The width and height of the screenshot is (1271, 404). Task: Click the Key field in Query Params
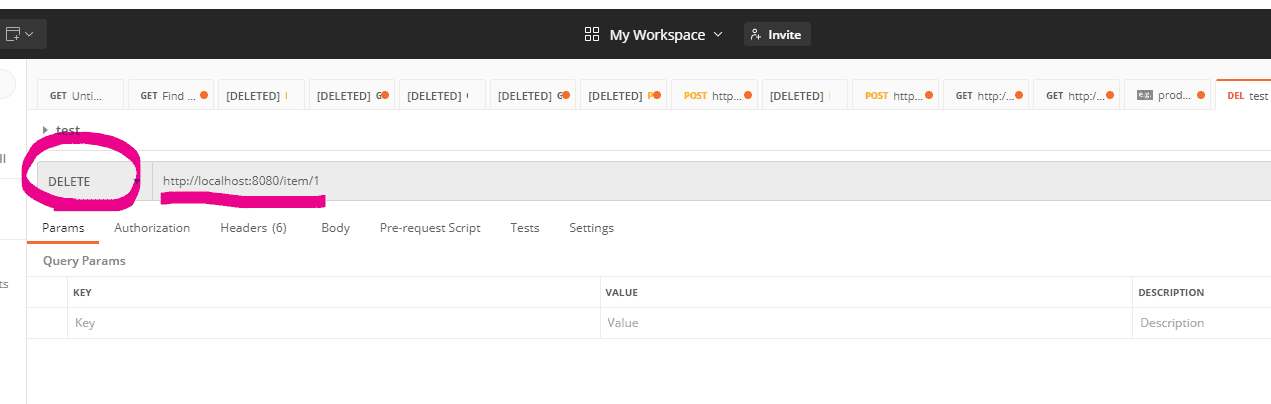[330, 323]
